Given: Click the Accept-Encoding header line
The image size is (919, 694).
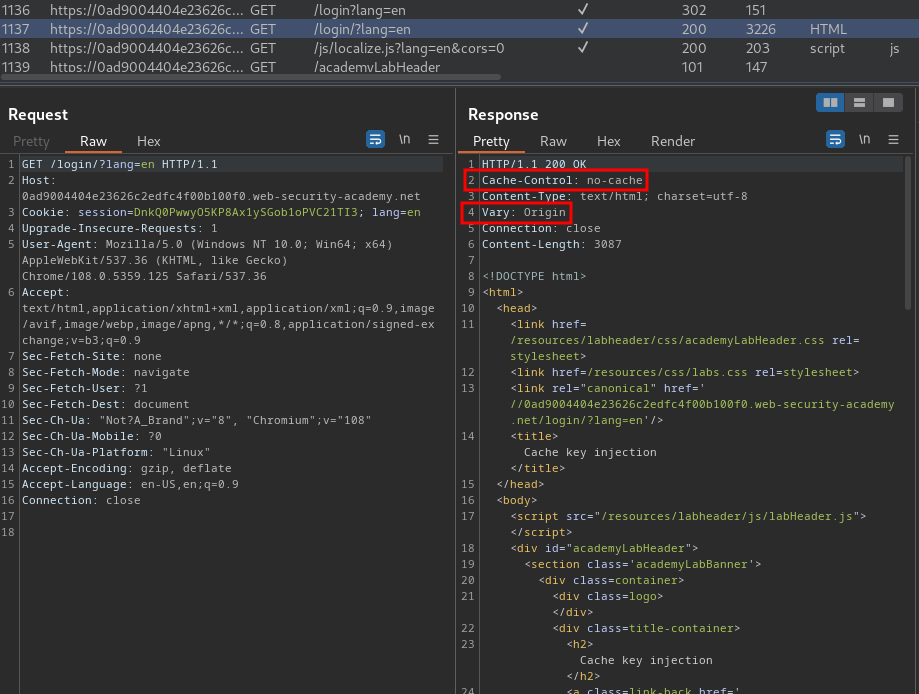Looking at the screenshot, I should click(127, 468).
